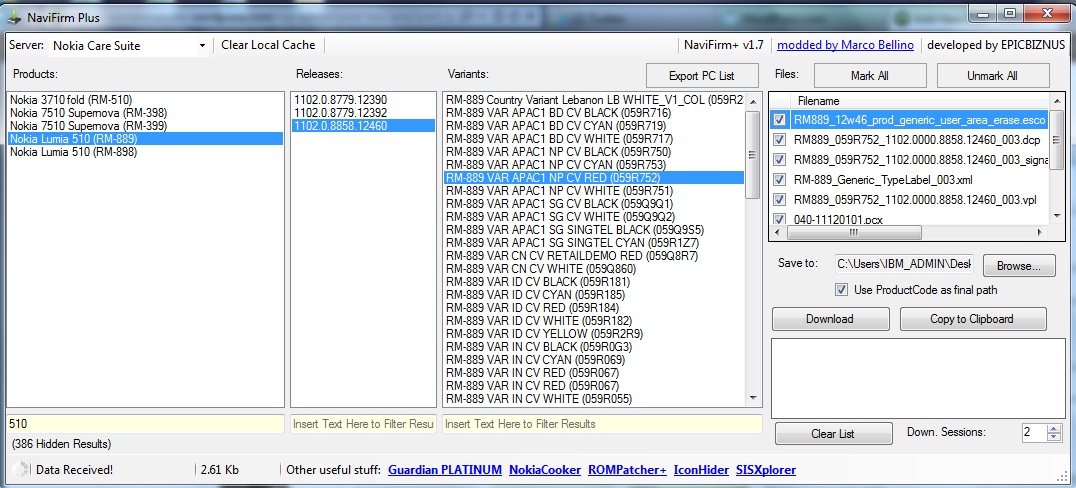Select variant IN CV WHITE (059R055)
The width and height of the screenshot is (1076, 488).
[x=594, y=399]
